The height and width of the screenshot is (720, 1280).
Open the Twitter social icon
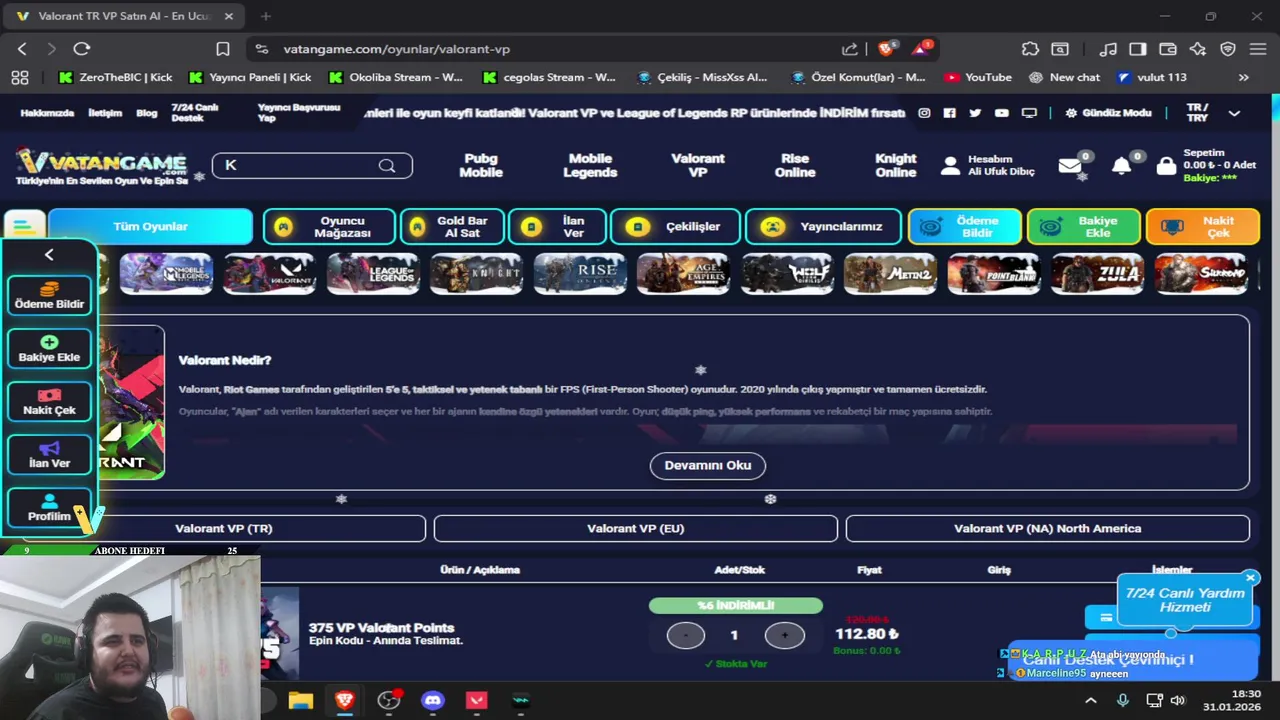coord(975,113)
